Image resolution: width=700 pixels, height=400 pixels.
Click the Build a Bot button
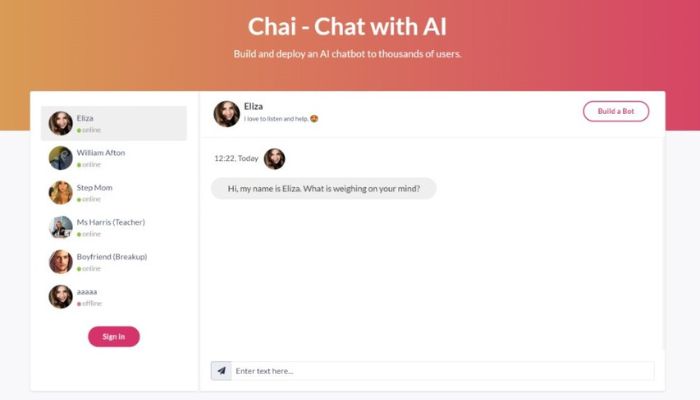click(x=616, y=111)
